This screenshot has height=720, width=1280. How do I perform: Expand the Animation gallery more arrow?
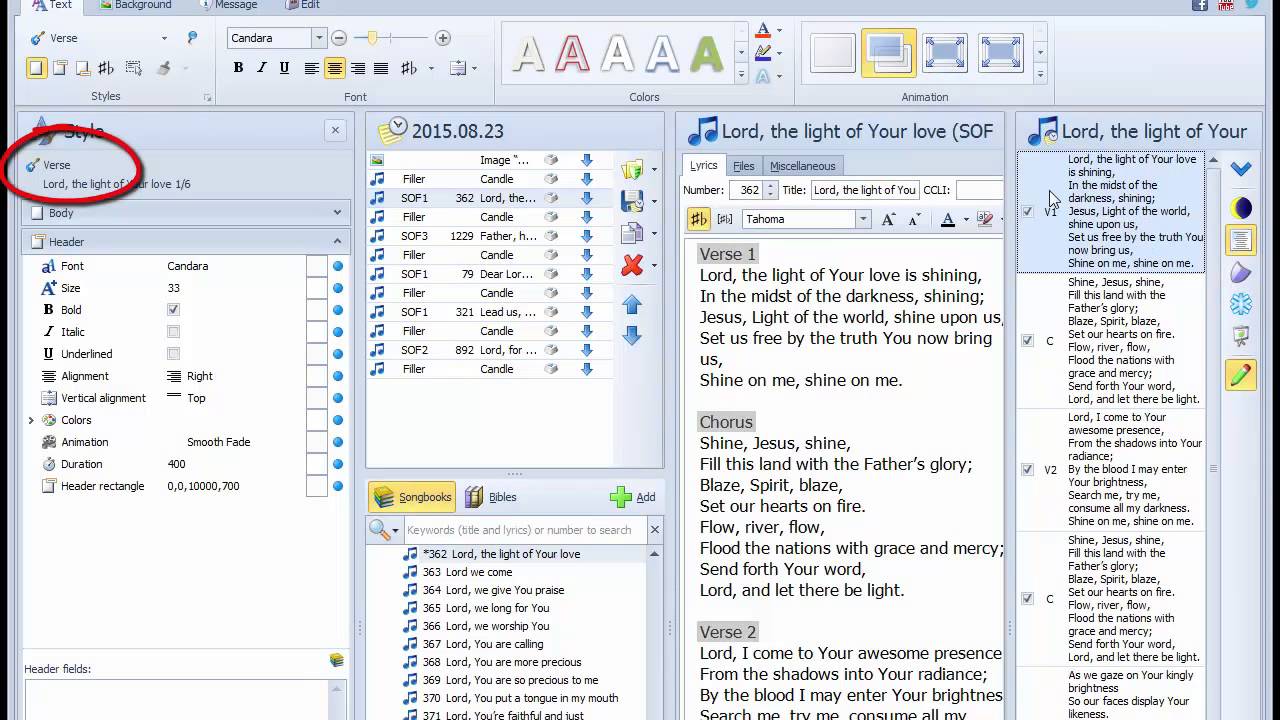coord(1040,75)
